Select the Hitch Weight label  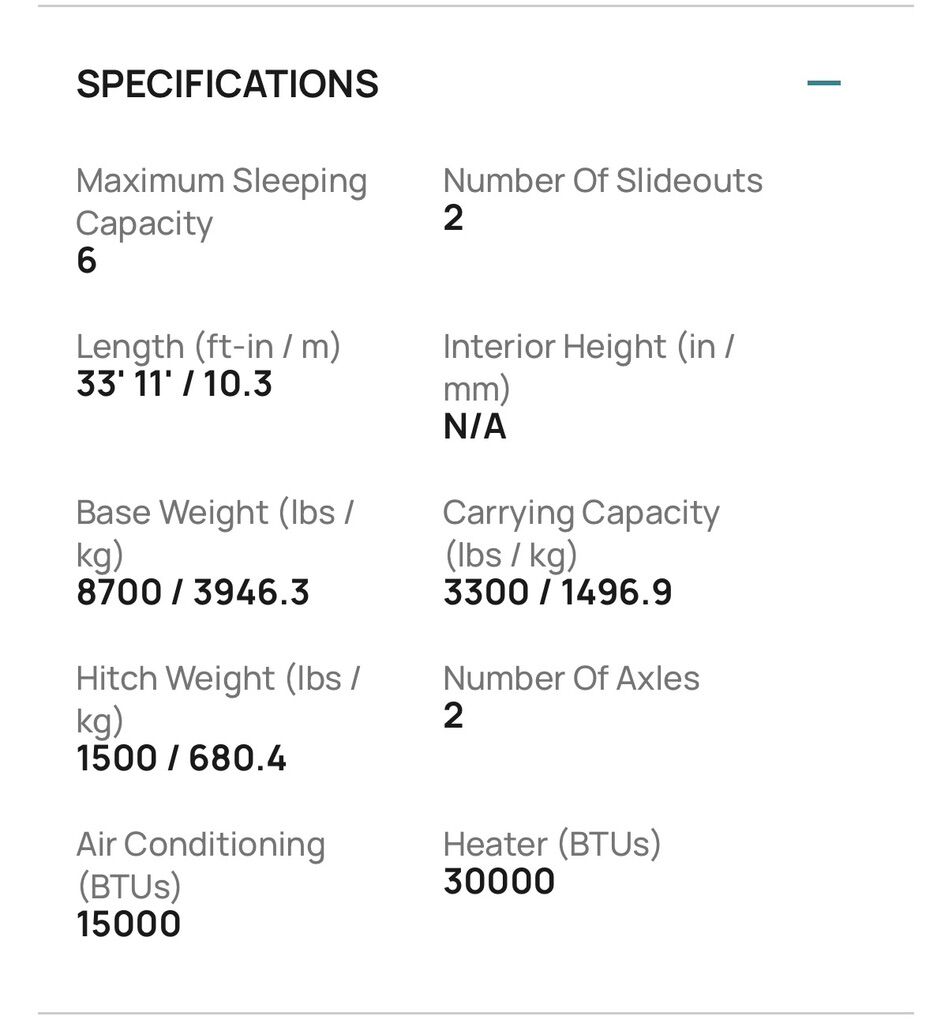(x=217, y=699)
